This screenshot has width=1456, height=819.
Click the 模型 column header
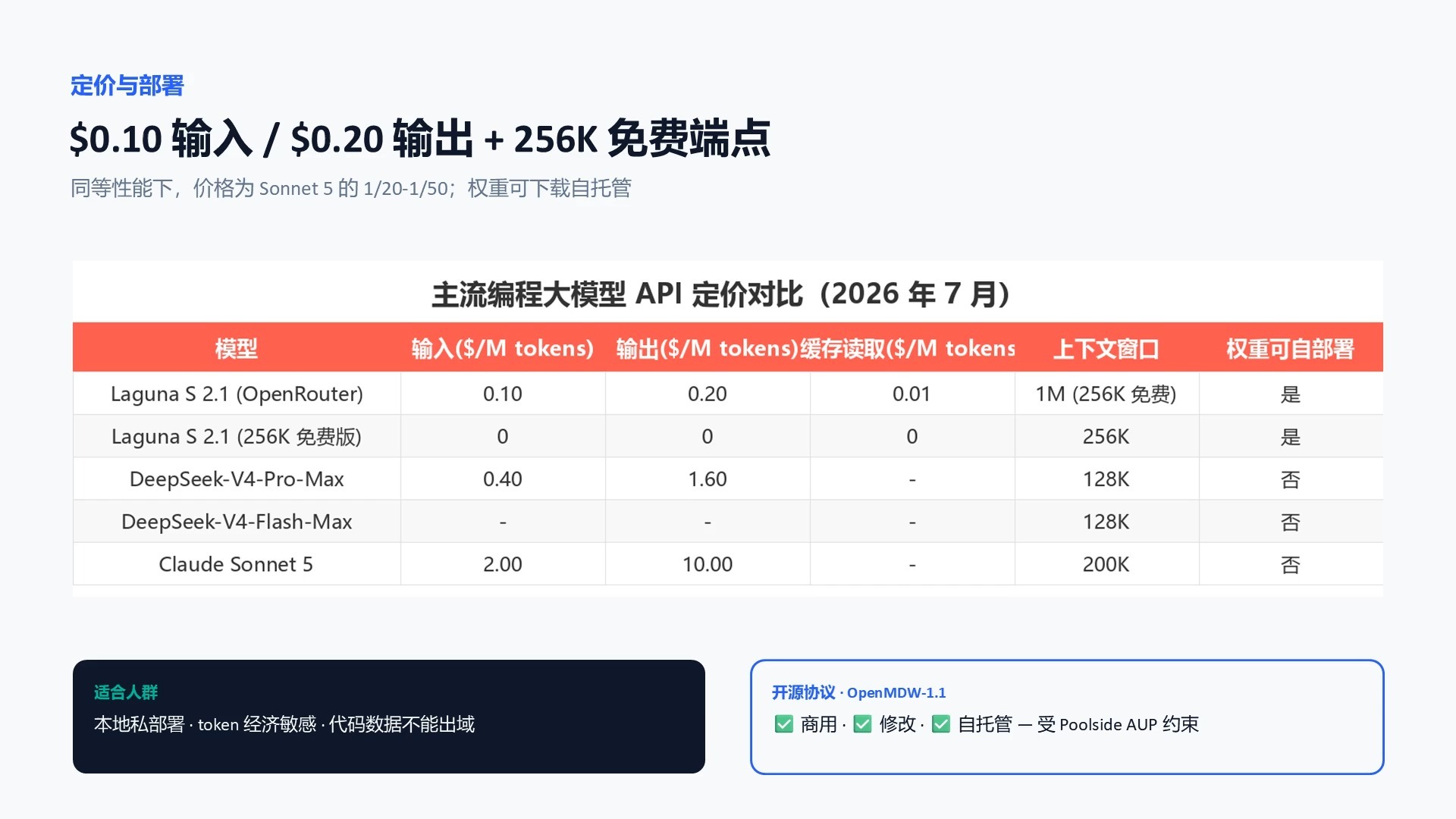tap(237, 348)
